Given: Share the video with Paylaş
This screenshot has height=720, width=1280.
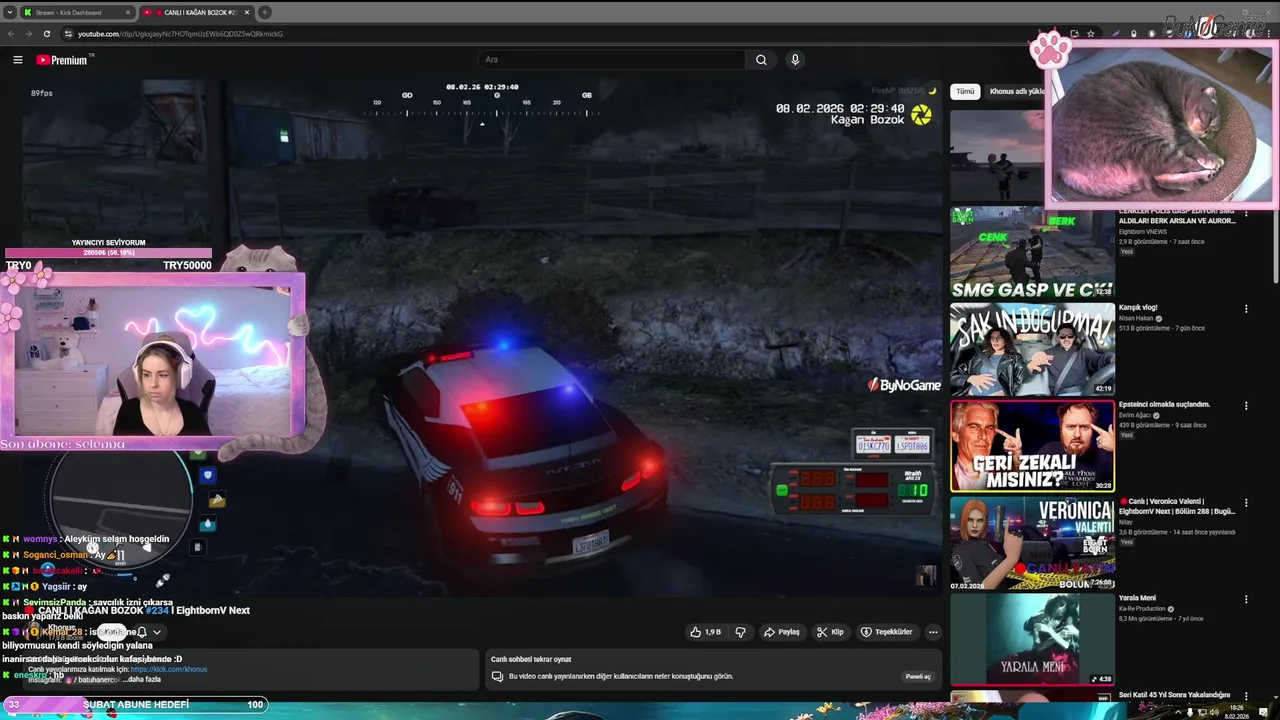Looking at the screenshot, I should pos(782,632).
